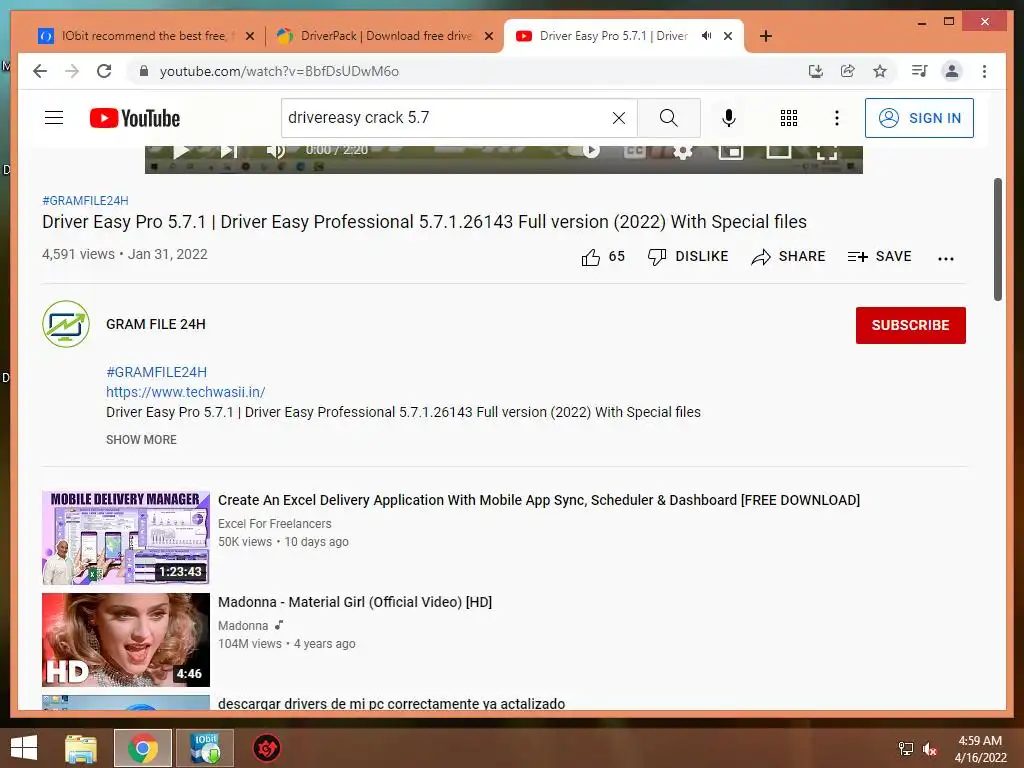Open the Chrome profile avatar
Viewport: 1024px width, 768px height.
pyautogui.click(x=952, y=71)
